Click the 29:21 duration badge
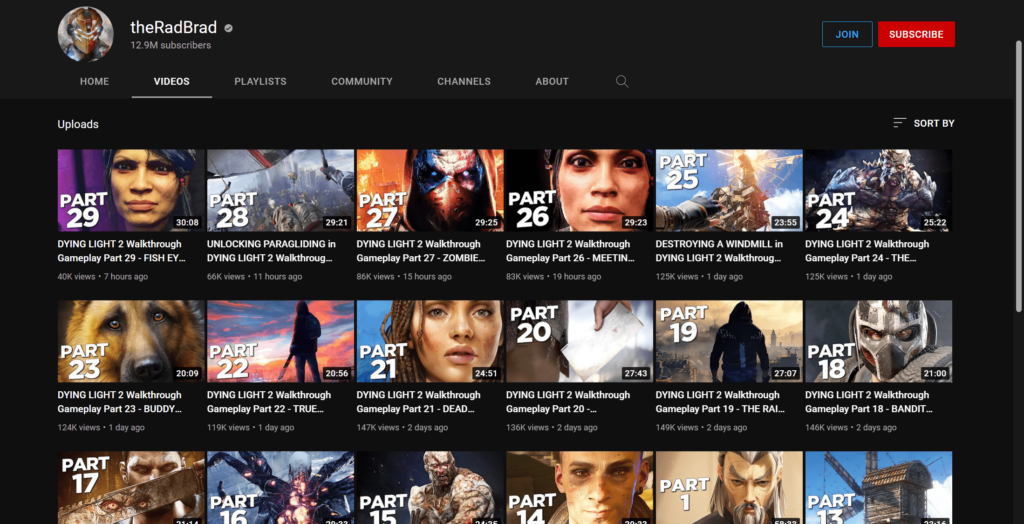This screenshot has width=1024, height=524. pyautogui.click(x=337, y=222)
